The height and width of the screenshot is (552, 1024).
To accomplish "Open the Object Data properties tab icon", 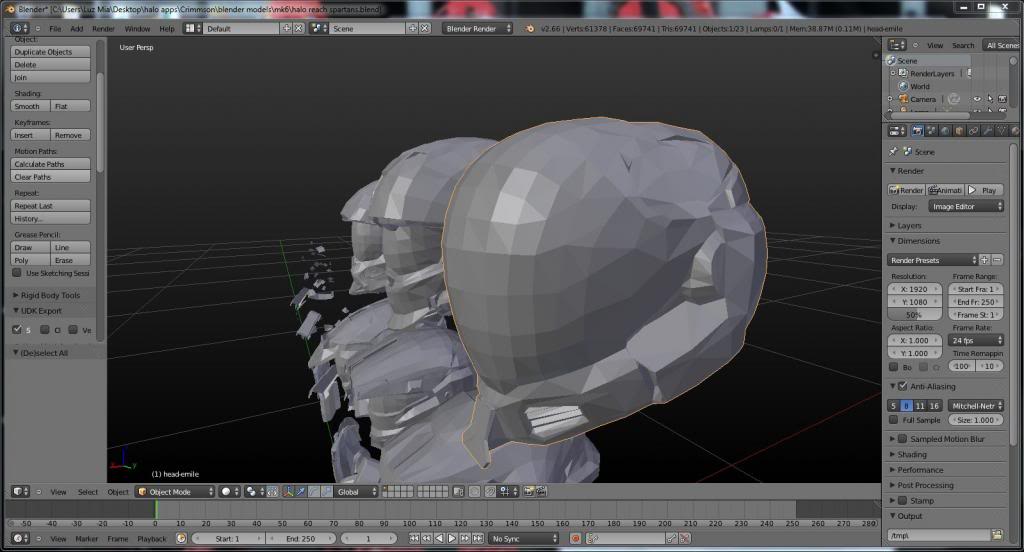I will (1002, 131).
